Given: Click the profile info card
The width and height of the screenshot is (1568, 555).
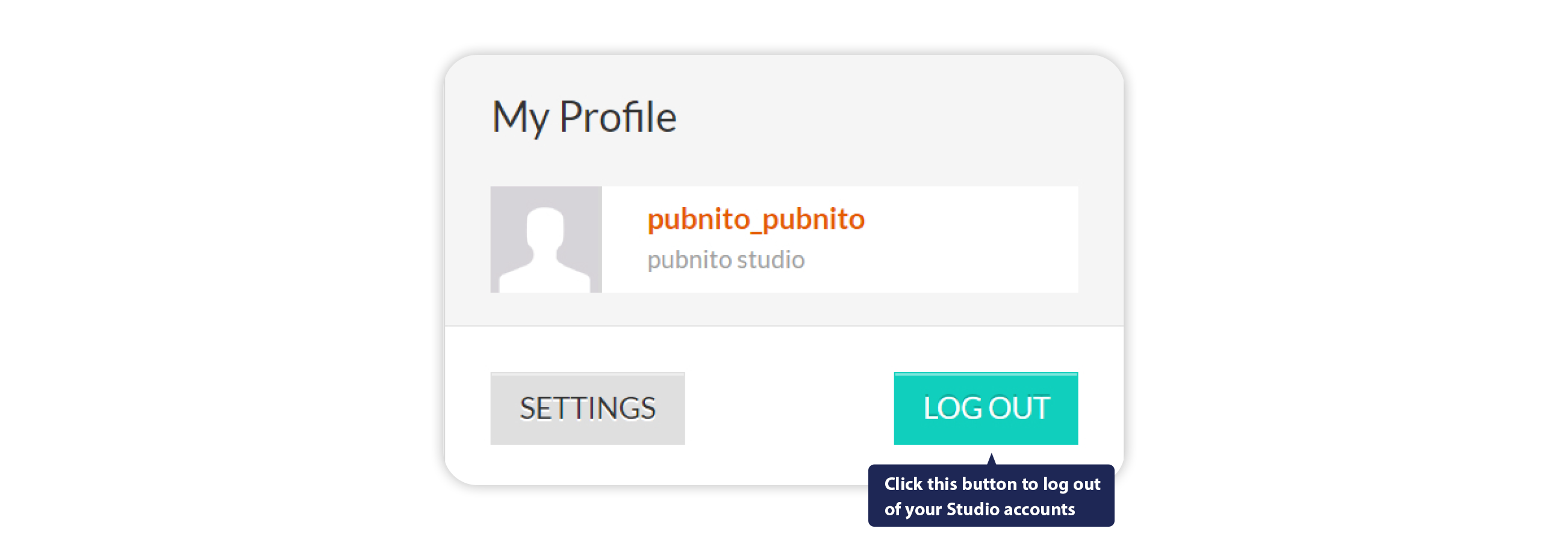Looking at the screenshot, I should coord(785,238).
